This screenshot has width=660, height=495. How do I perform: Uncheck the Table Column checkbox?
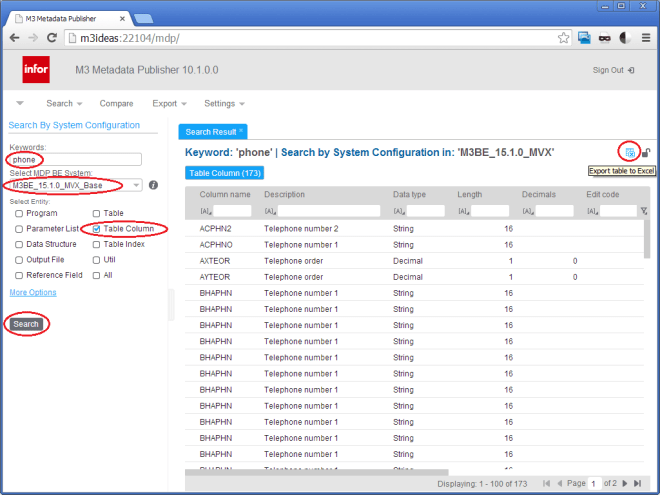click(96, 229)
